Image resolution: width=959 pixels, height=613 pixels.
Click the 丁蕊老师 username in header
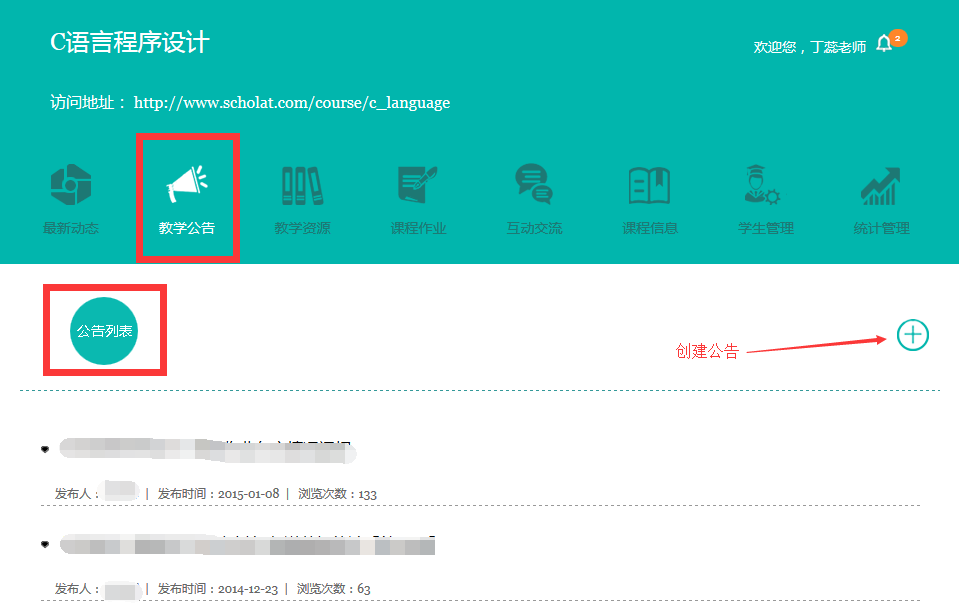[x=838, y=47]
